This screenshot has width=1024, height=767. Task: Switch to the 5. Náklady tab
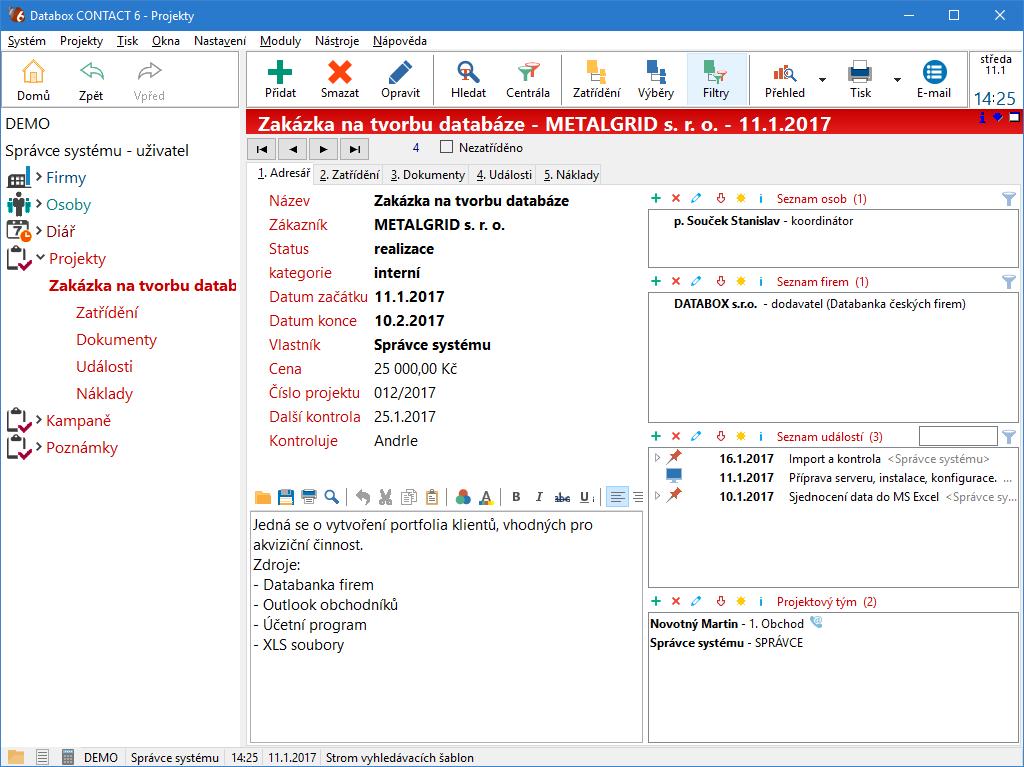(571, 174)
